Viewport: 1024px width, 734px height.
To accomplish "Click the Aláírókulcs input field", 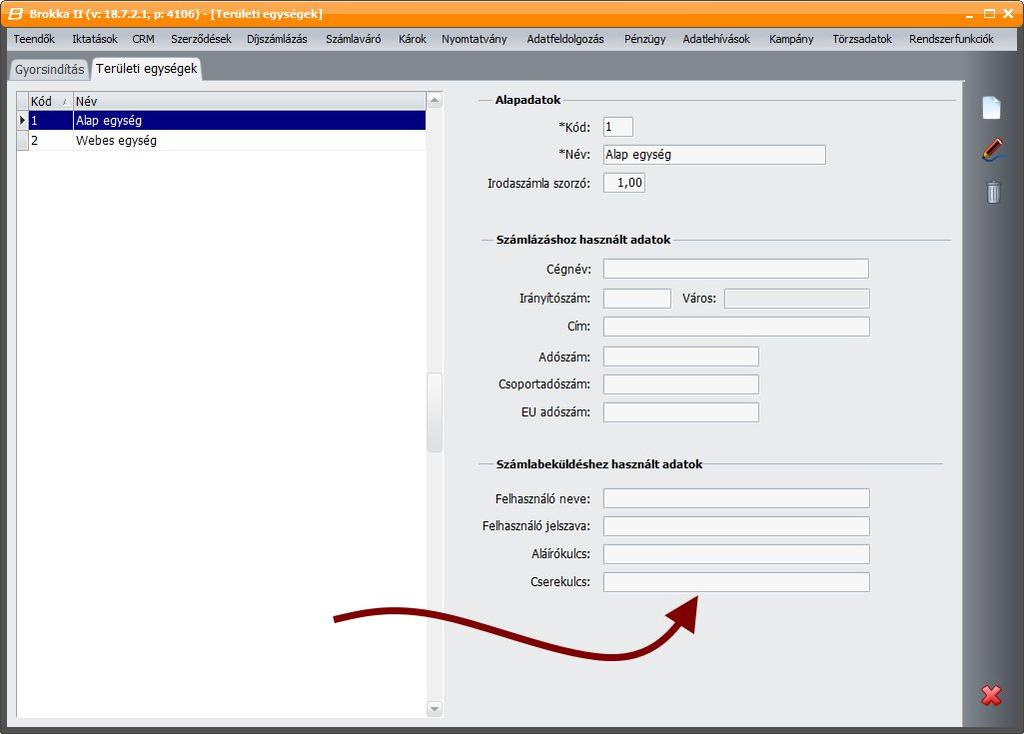I will coord(736,554).
